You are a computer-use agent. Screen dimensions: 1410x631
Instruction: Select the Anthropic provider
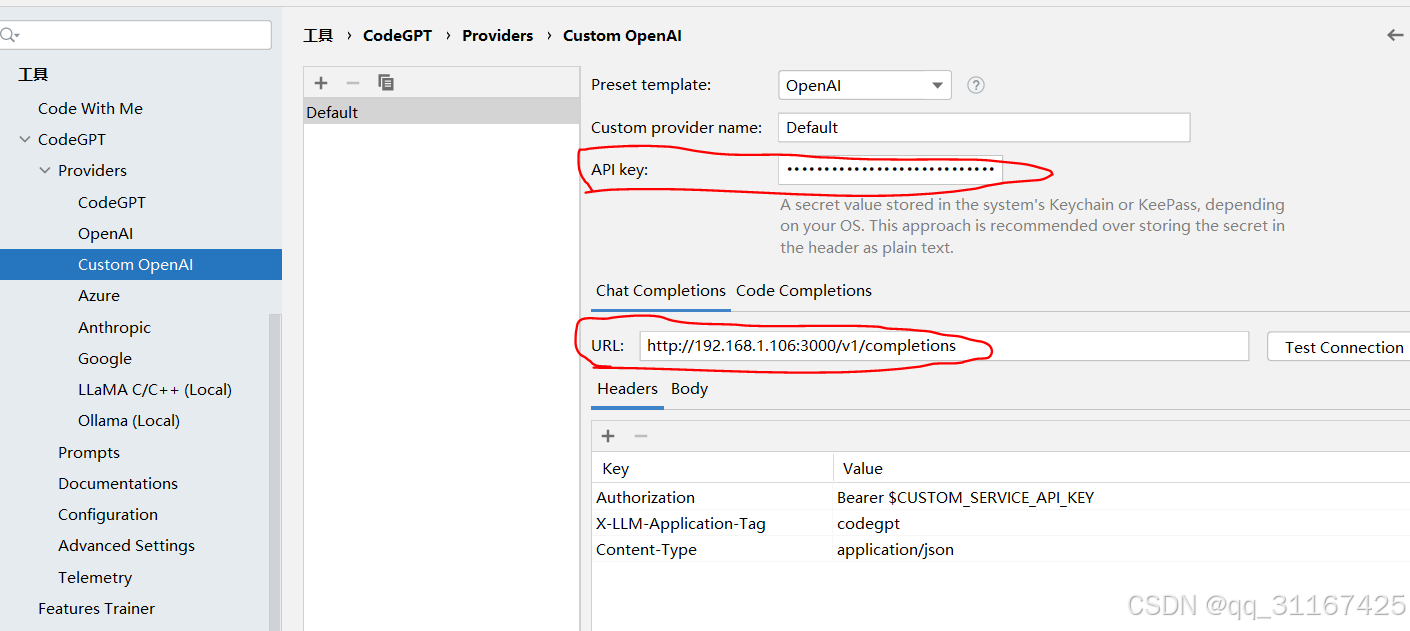point(114,327)
